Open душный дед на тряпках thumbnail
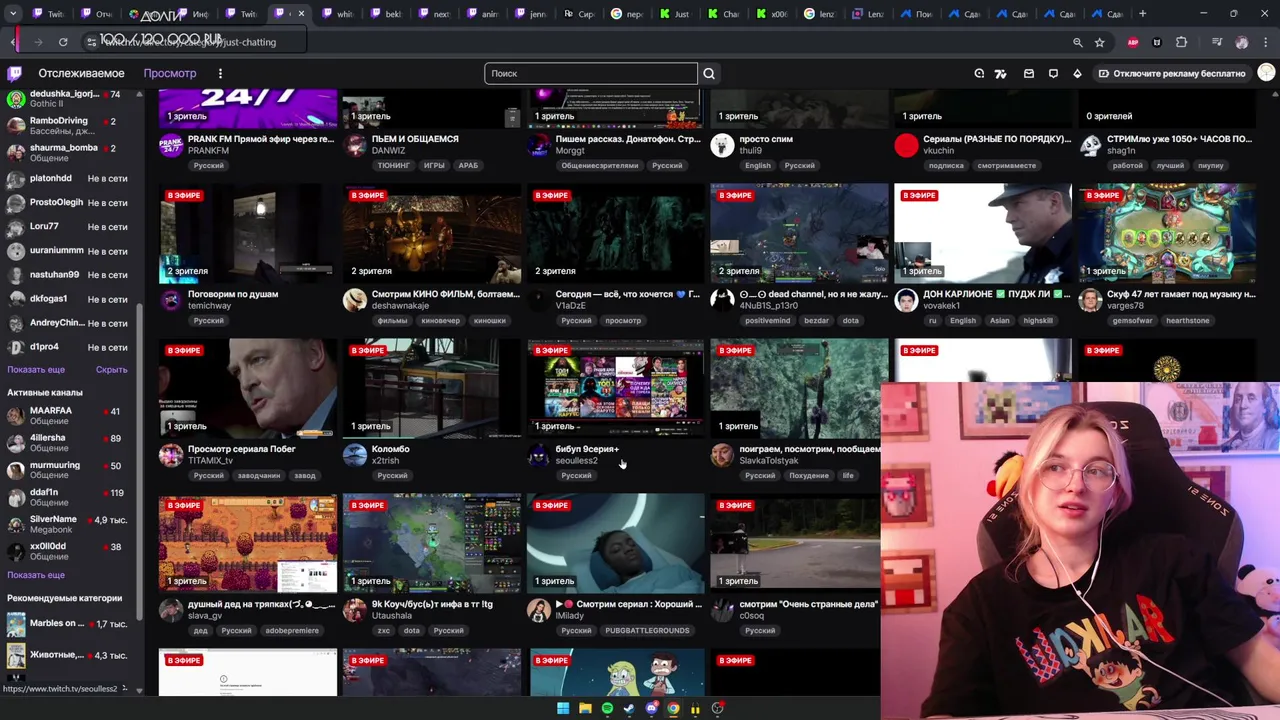Image resolution: width=1280 pixels, height=720 pixels. coord(248,543)
